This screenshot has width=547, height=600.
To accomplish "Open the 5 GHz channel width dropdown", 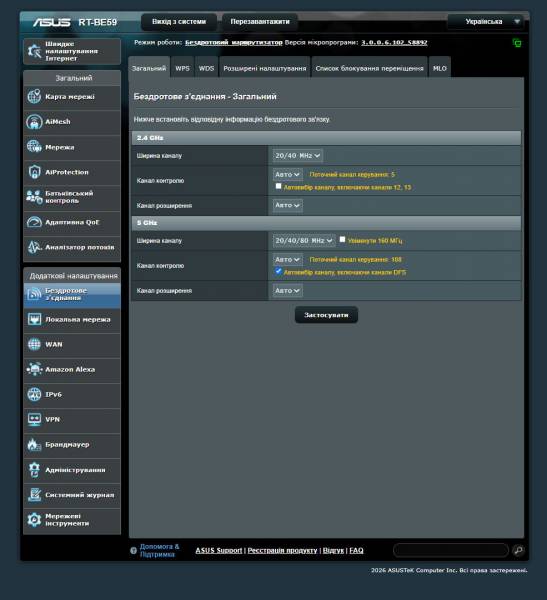I will [304, 241].
